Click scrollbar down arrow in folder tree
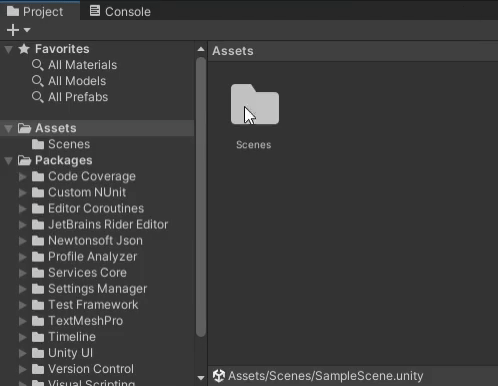Image resolution: width=498 pixels, height=386 pixels. (201, 378)
